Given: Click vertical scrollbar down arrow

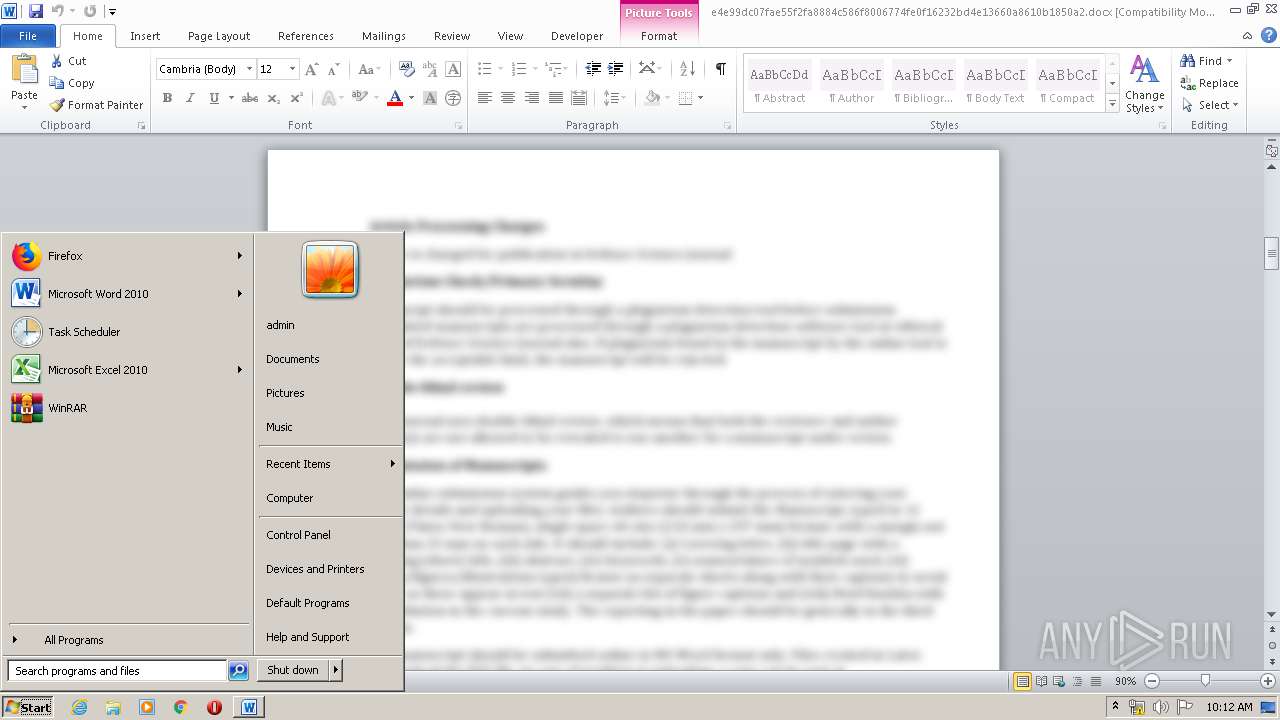Looking at the screenshot, I should pos(1271,614).
